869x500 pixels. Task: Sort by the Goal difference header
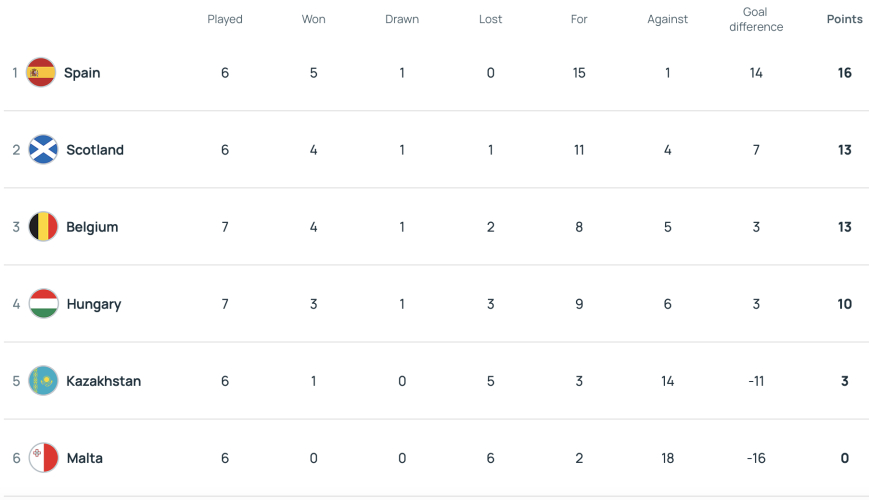click(x=756, y=19)
